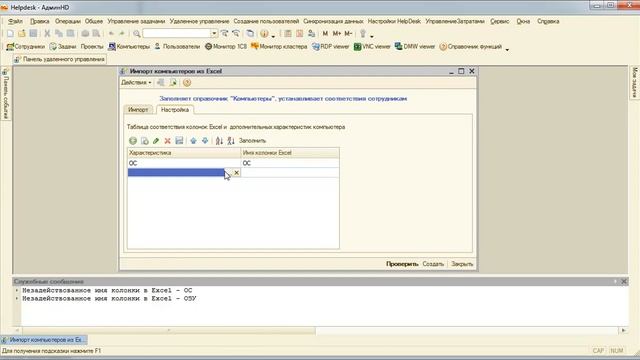Open the Сервис menu
The width and height of the screenshot is (640, 360).
tap(500, 21)
